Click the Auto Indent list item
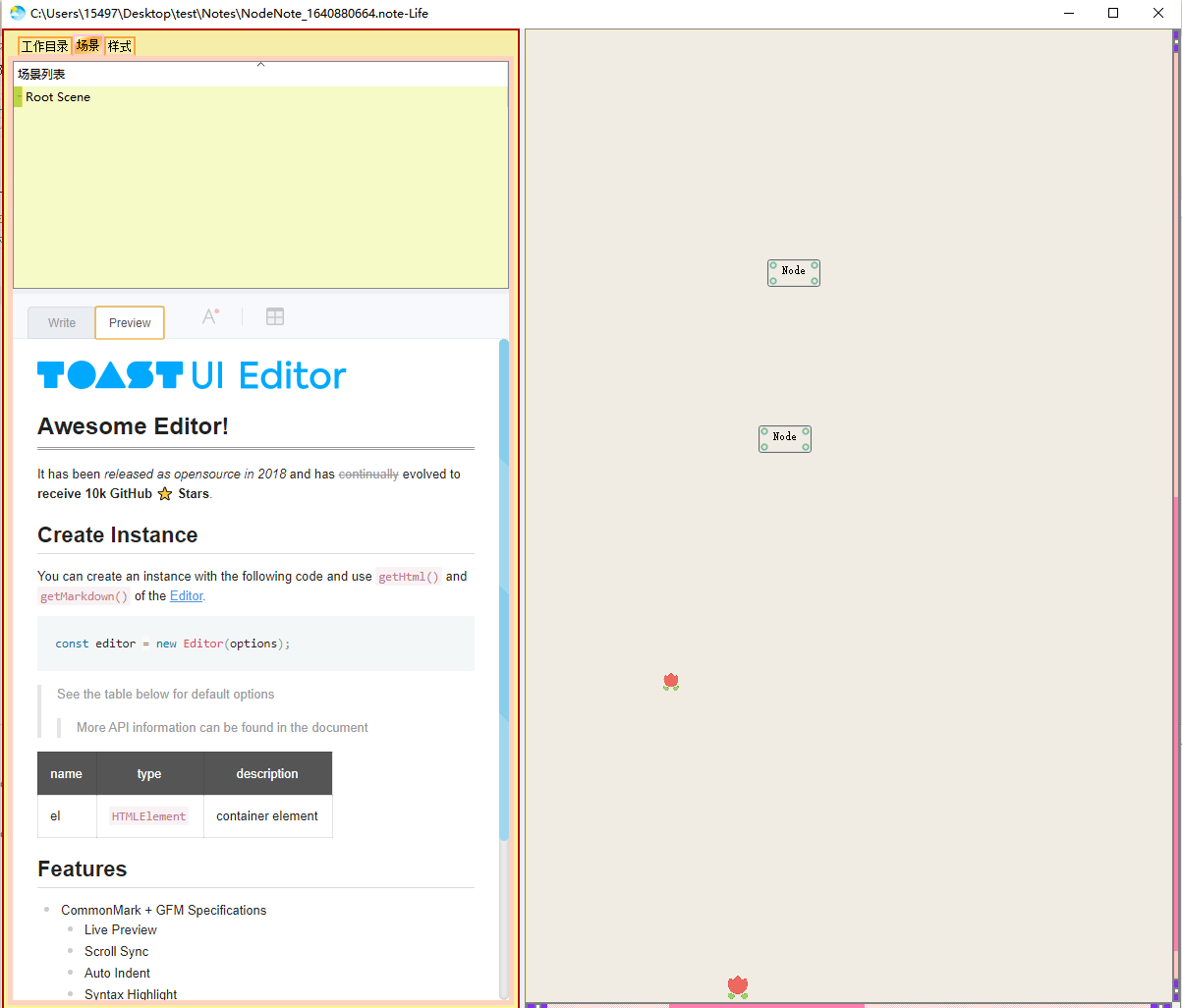The image size is (1182, 1008). point(117,973)
